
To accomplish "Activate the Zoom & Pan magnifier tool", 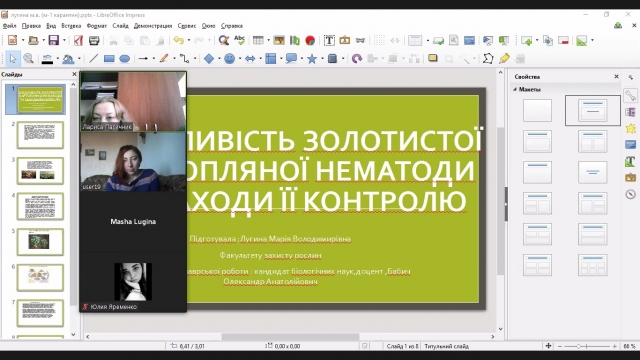I will point(28,59).
